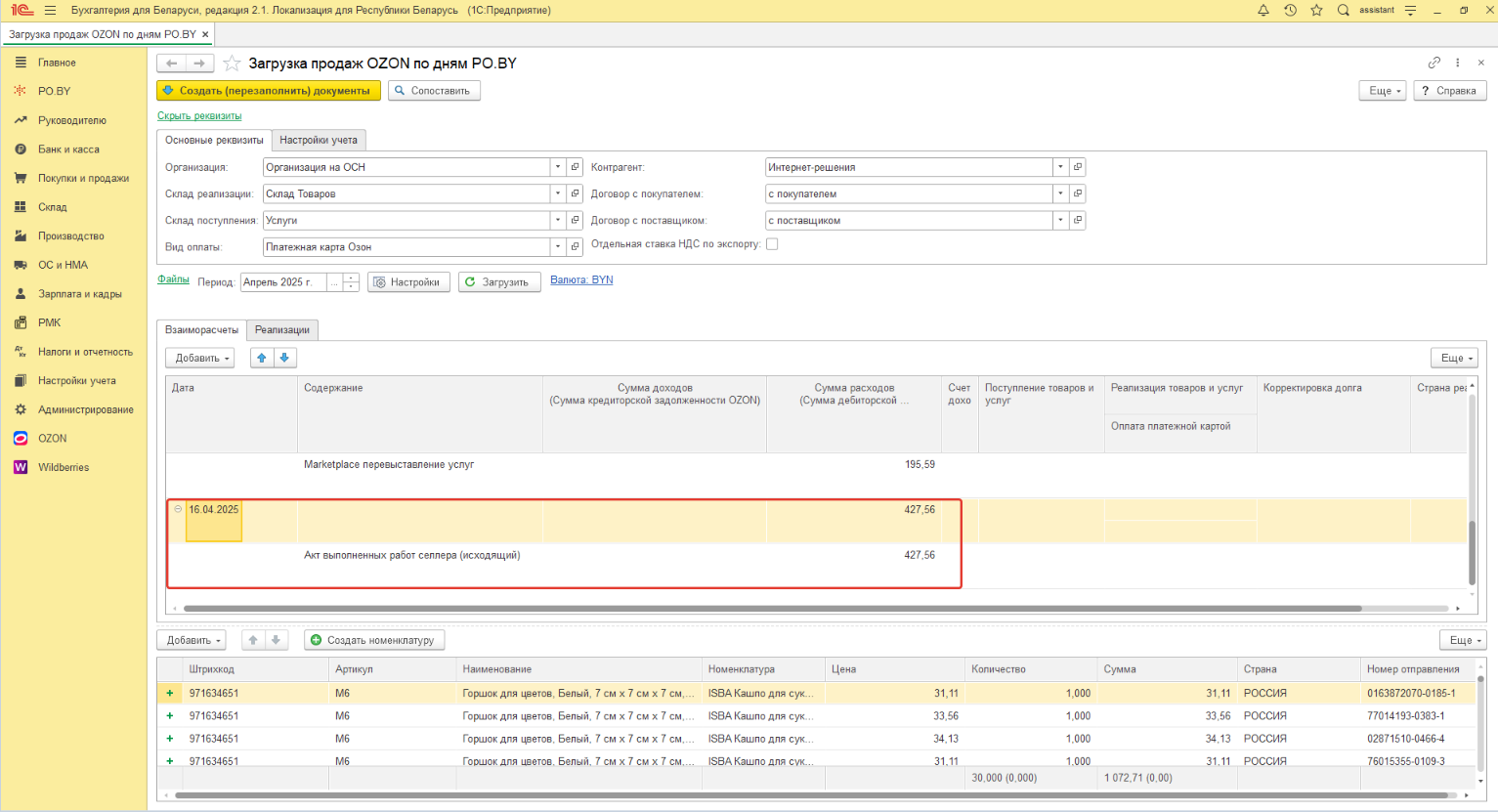Open global search magnifier icon

[1344, 10]
